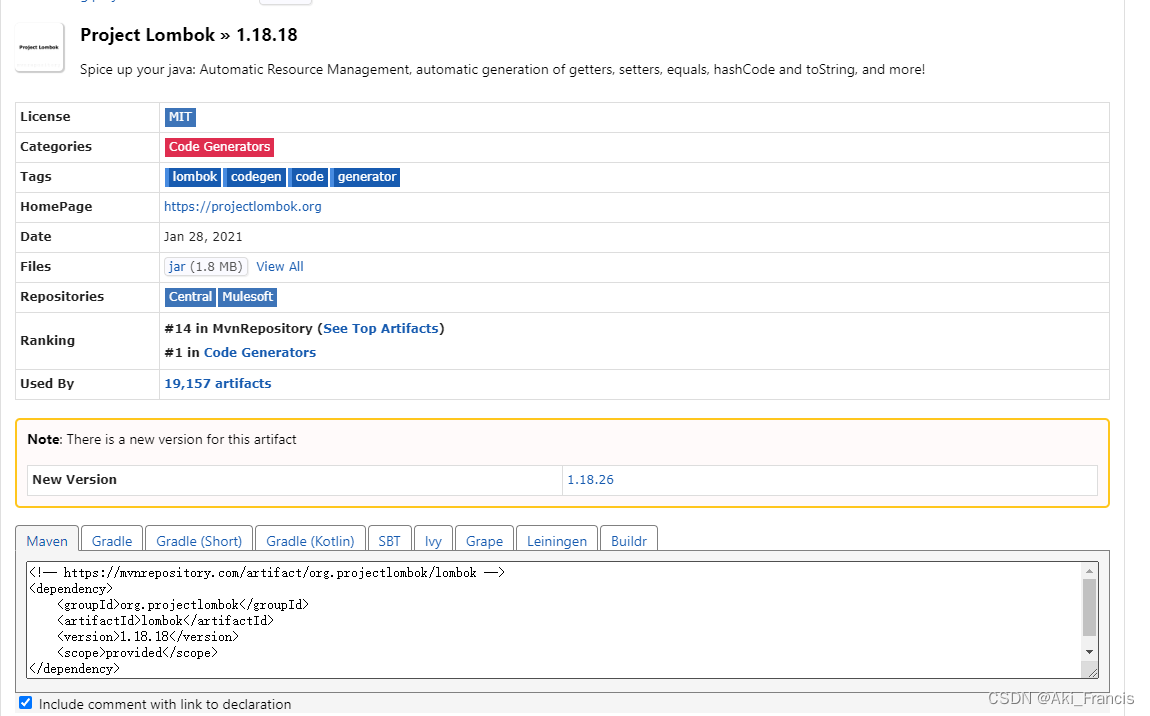
Task: Click the 'View All' files link
Action: pyautogui.click(x=279, y=266)
